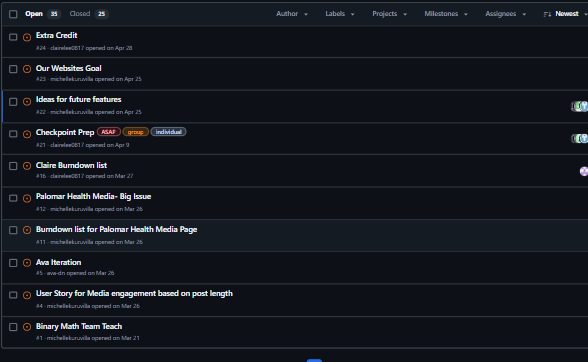Open Palomar Health Media- Big Issue

pyautogui.click(x=93, y=197)
